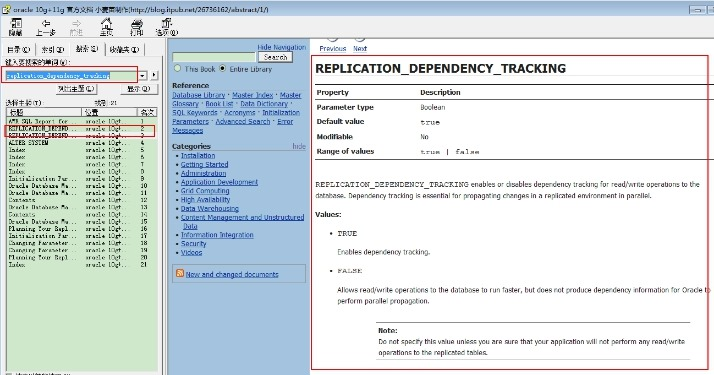Image resolution: width=714 pixels, height=375 pixels.
Task: Open the search keyword dropdown arrow
Action: (143, 75)
